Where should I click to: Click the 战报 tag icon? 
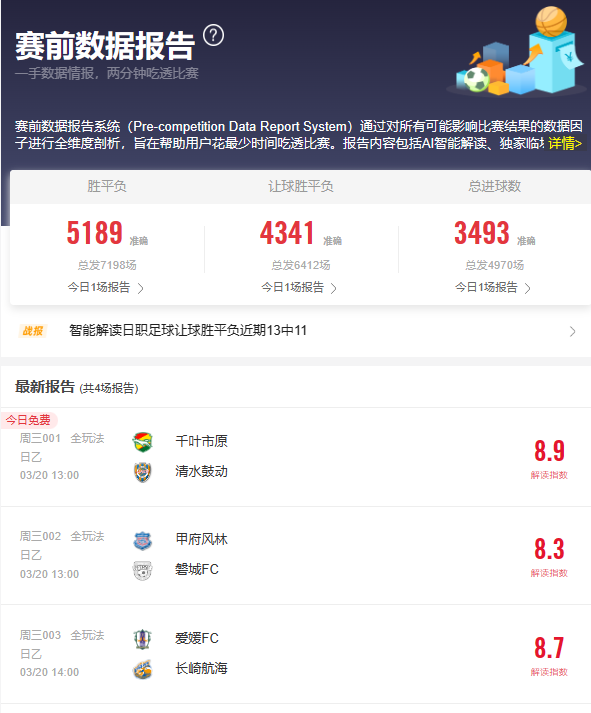(33, 331)
